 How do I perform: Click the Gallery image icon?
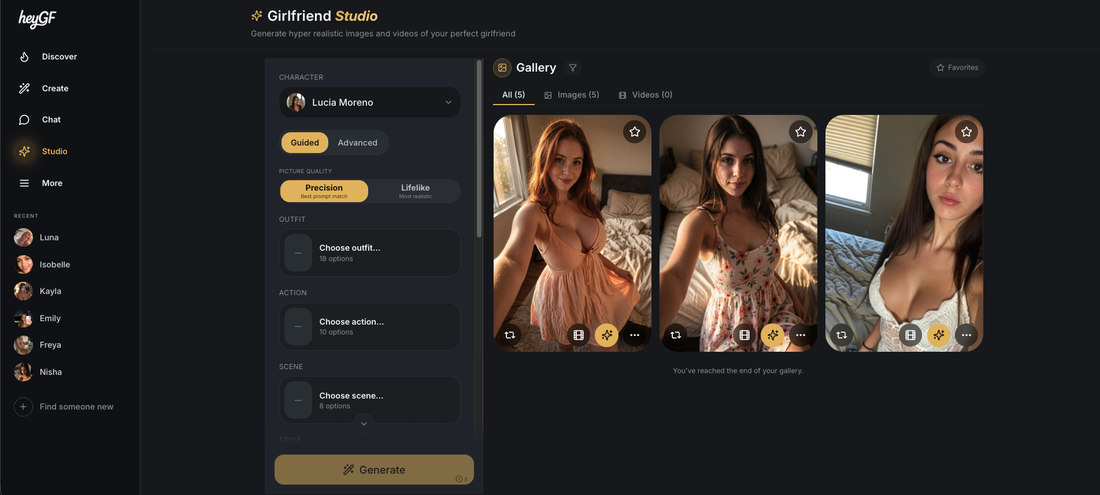[502, 67]
